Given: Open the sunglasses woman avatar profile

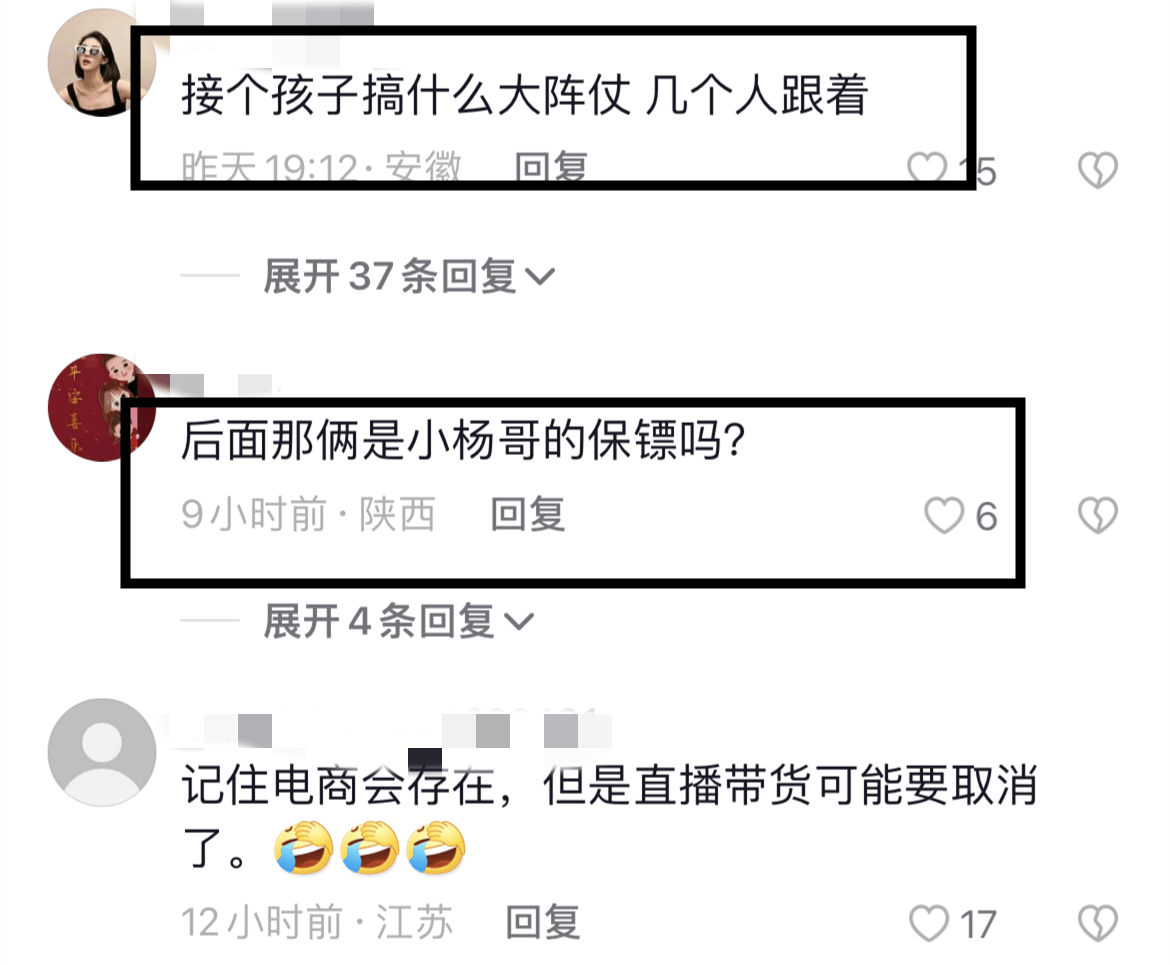Looking at the screenshot, I should coord(101,63).
